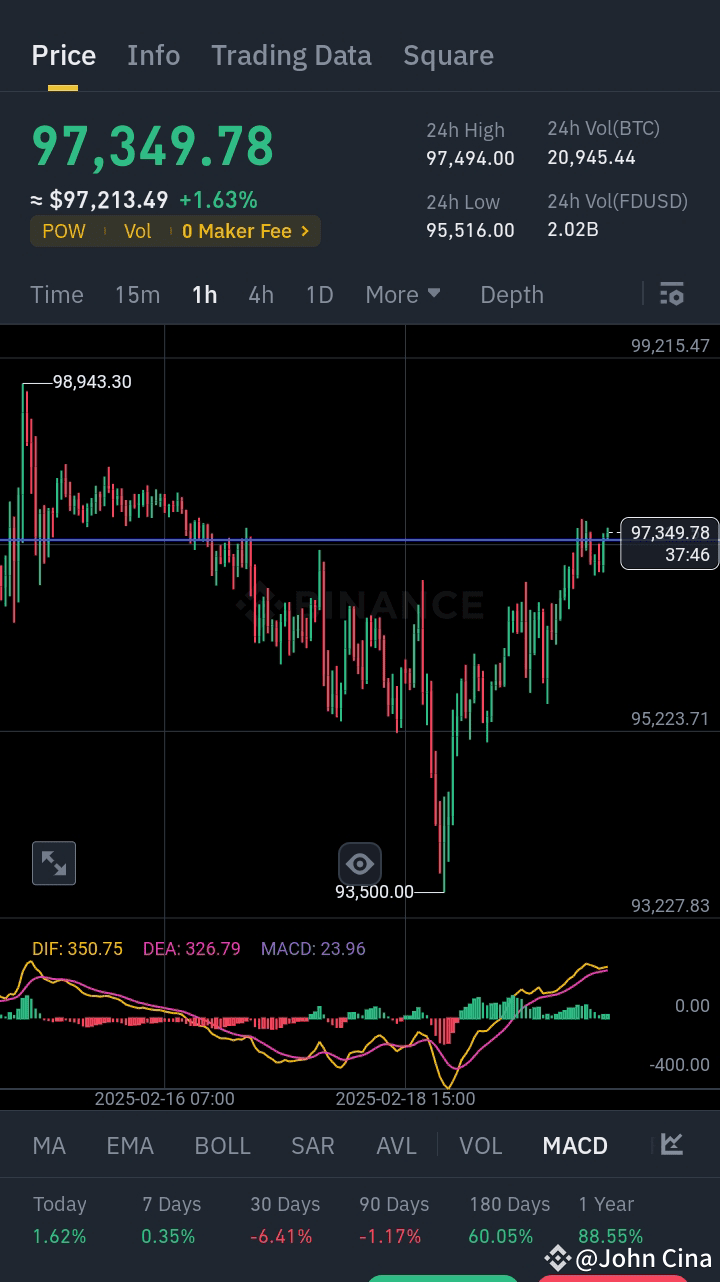Tap the +1.63% change value

(218, 200)
